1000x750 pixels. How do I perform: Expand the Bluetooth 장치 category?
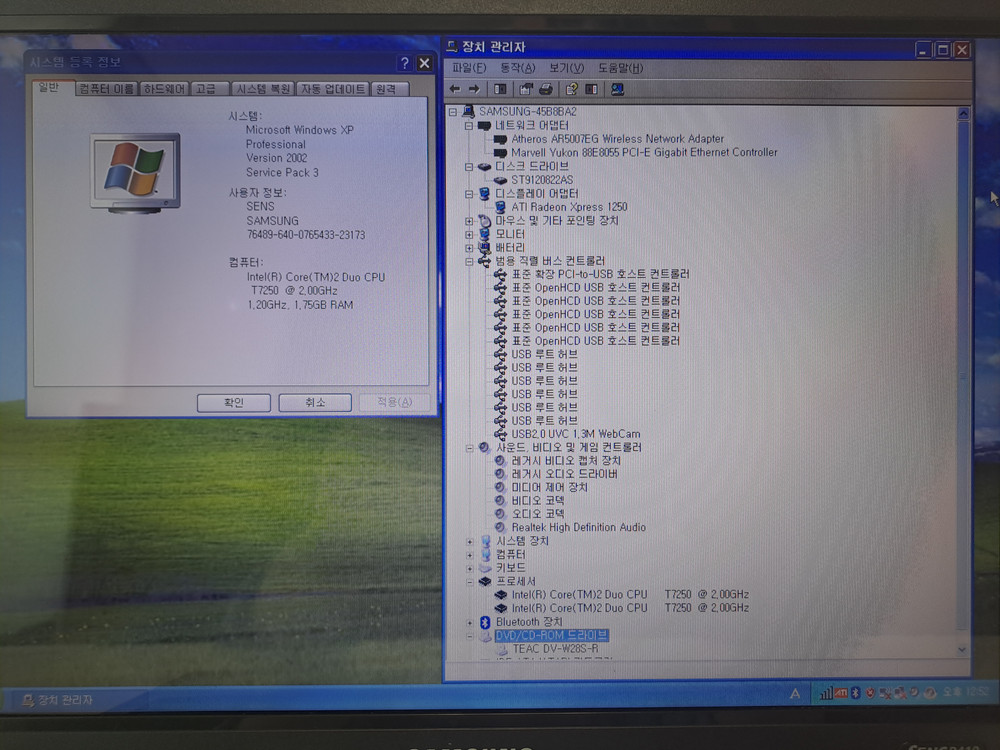469,622
